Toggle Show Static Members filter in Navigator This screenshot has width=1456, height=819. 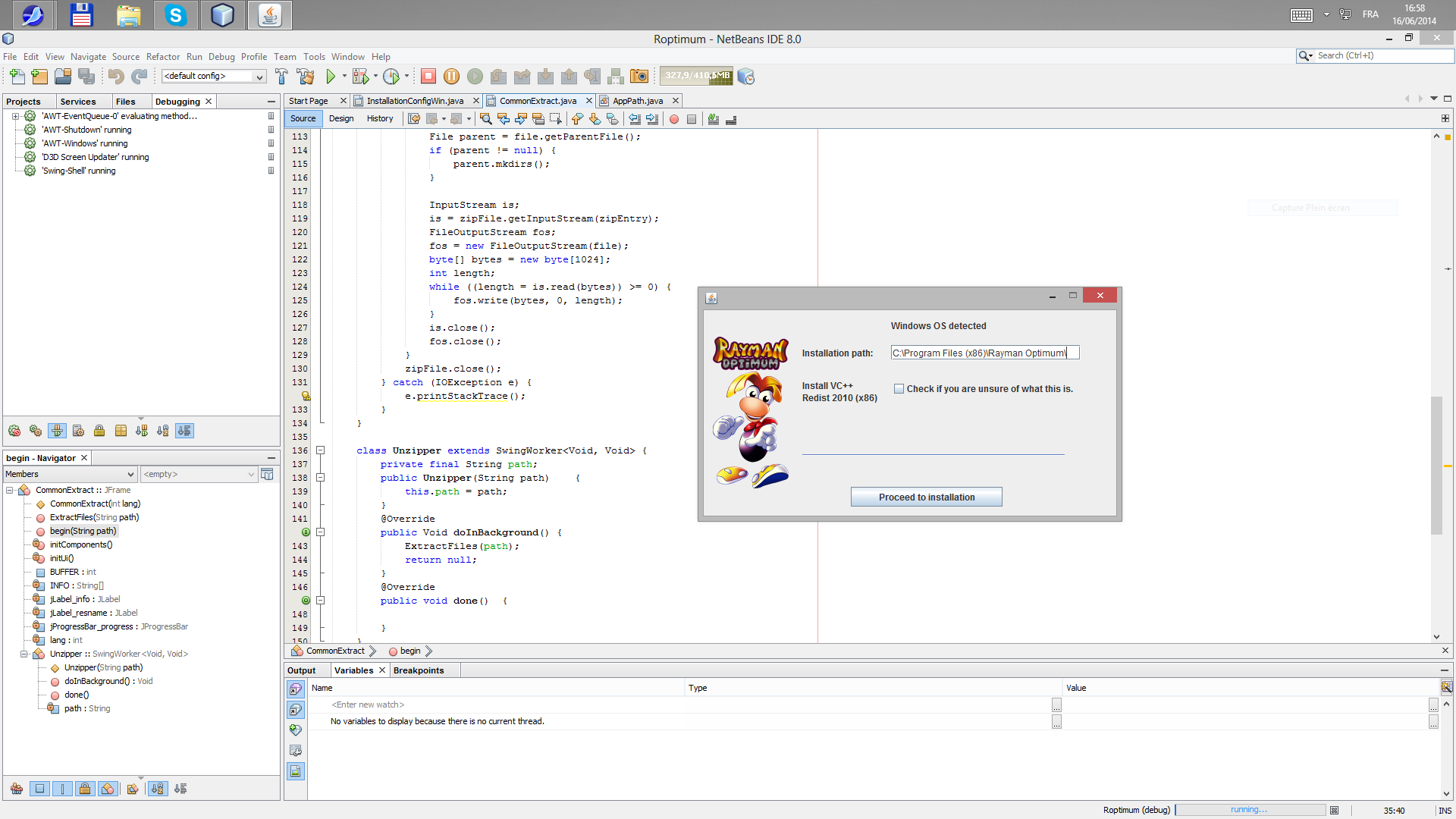[x=62, y=789]
